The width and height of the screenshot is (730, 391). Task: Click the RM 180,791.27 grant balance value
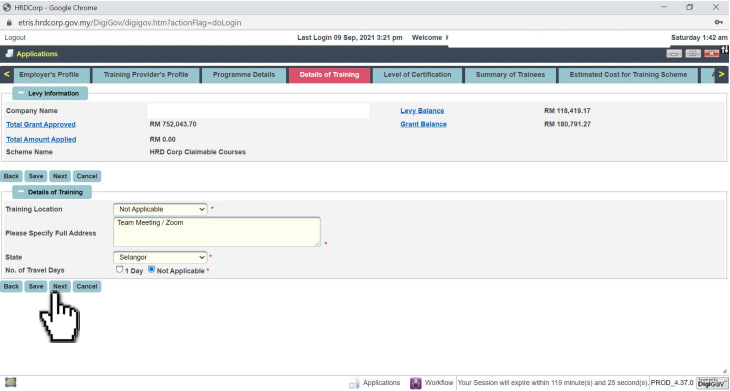pos(567,124)
